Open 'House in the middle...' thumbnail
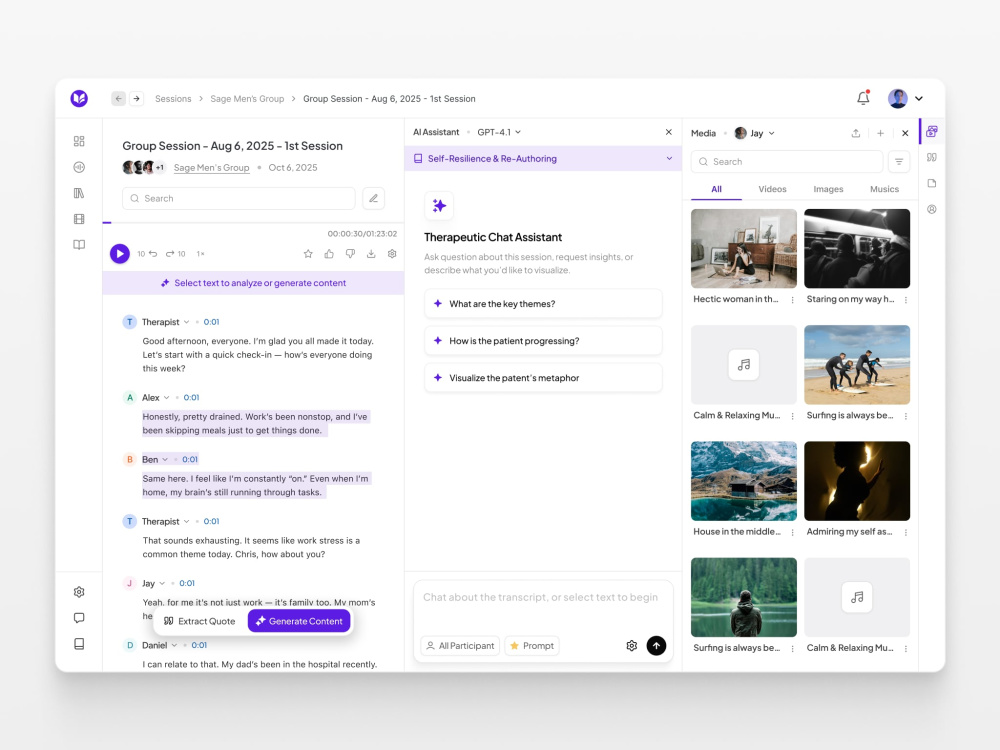 pyautogui.click(x=744, y=481)
